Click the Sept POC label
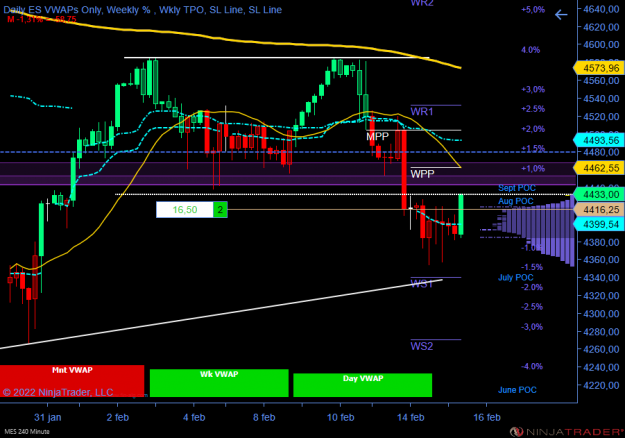 click(517, 188)
